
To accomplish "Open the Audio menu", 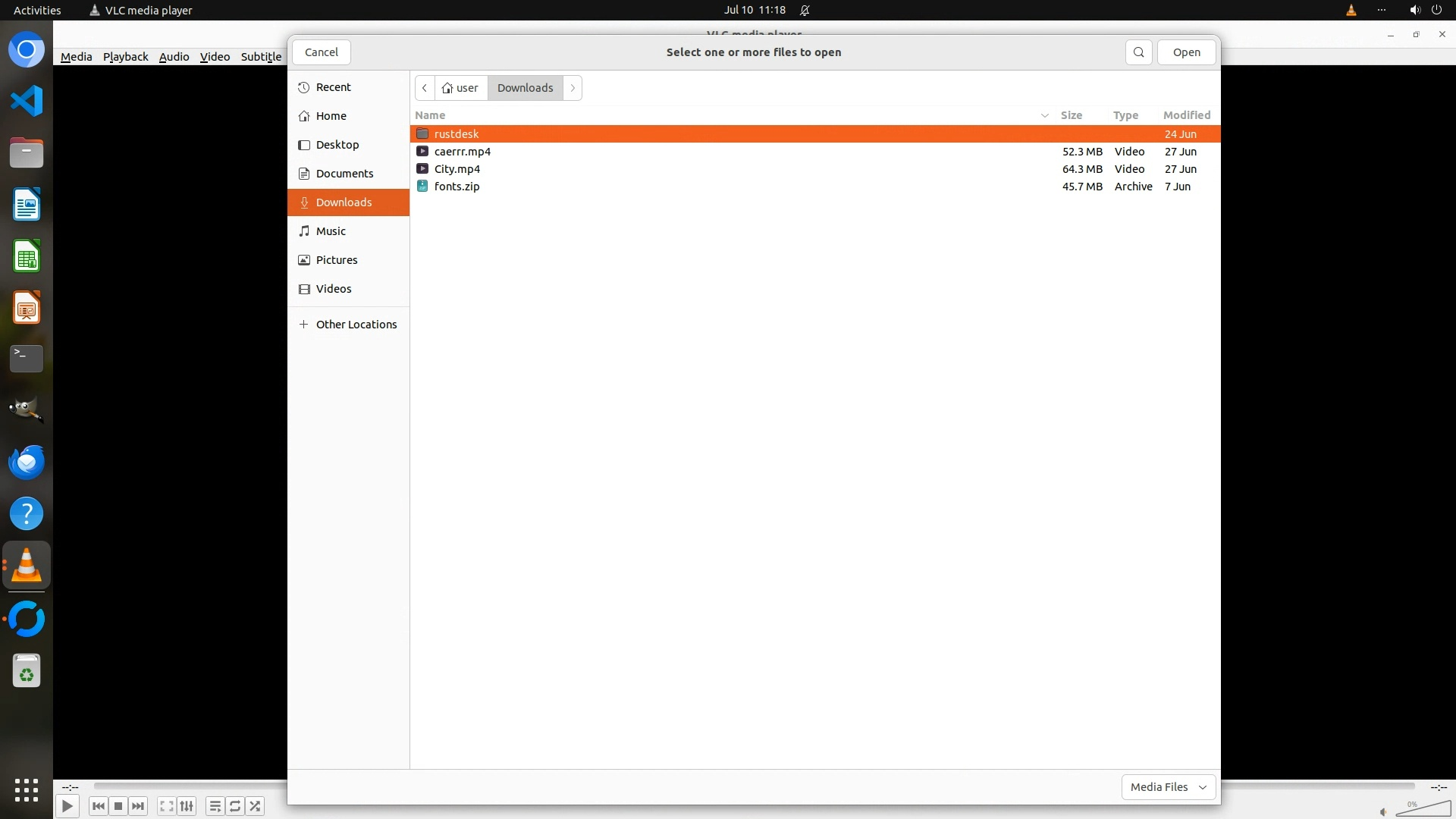I will [x=174, y=57].
